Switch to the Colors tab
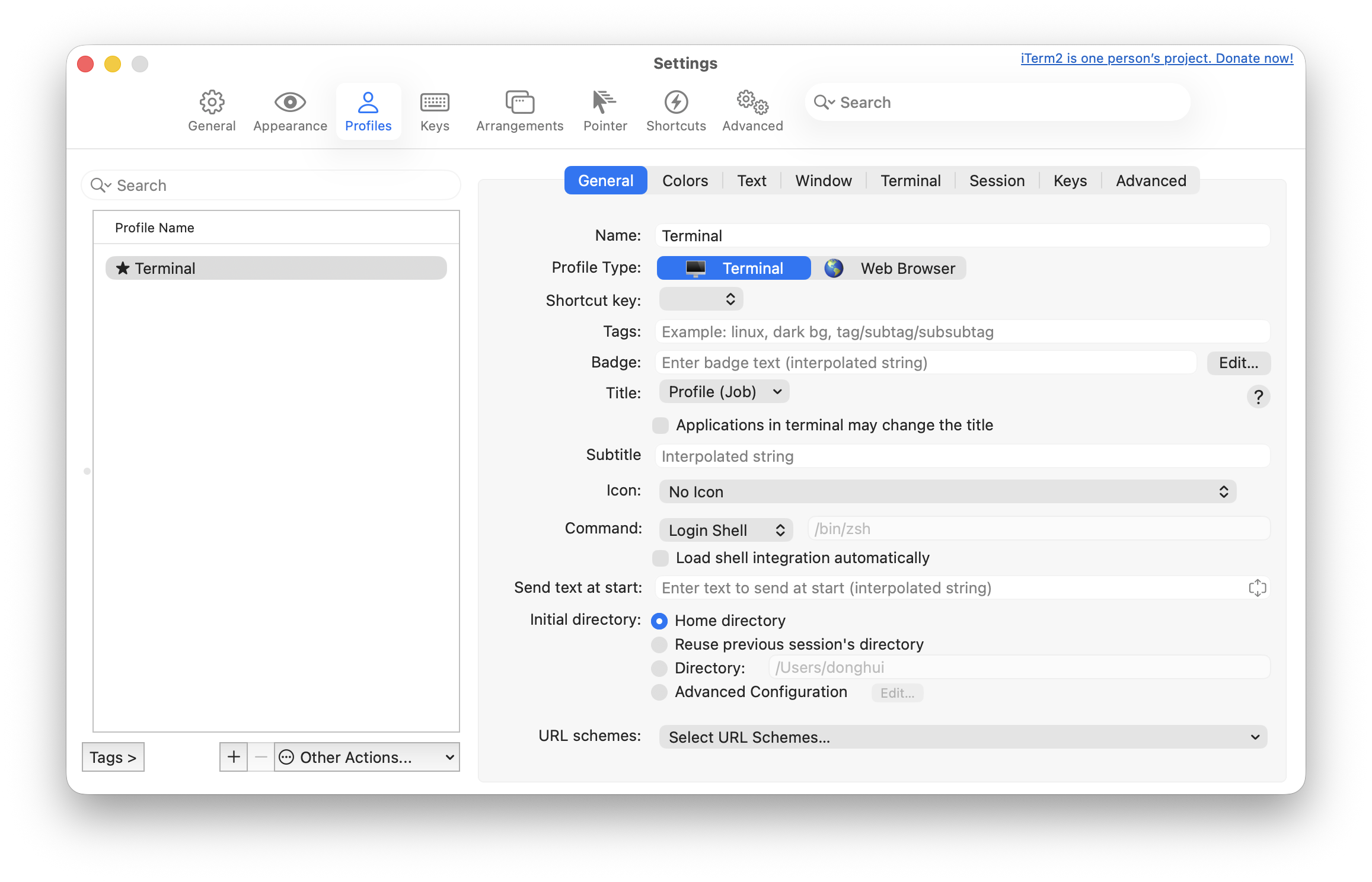Screen dimensions: 1372x882 [x=685, y=180]
